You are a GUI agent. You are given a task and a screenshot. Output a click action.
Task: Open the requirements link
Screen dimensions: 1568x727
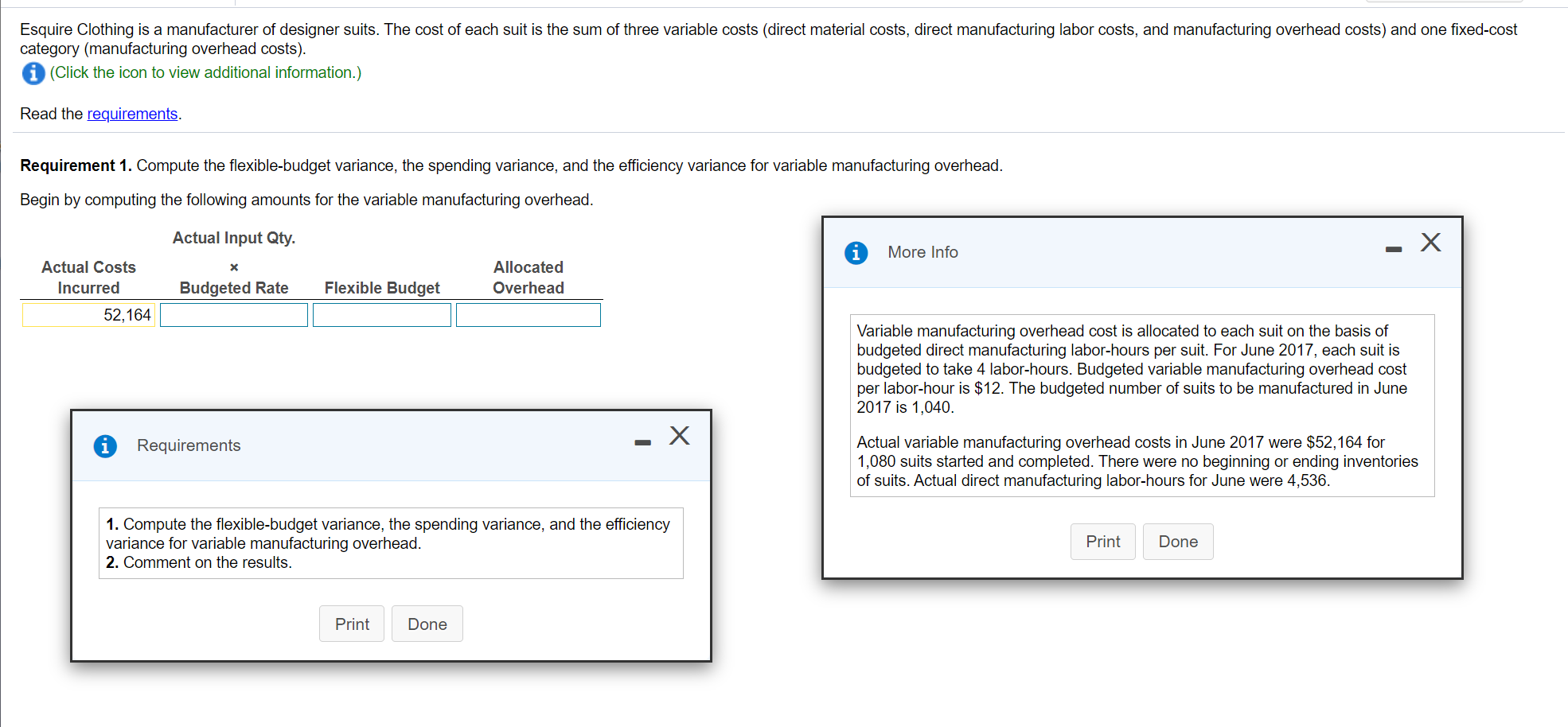pos(132,114)
